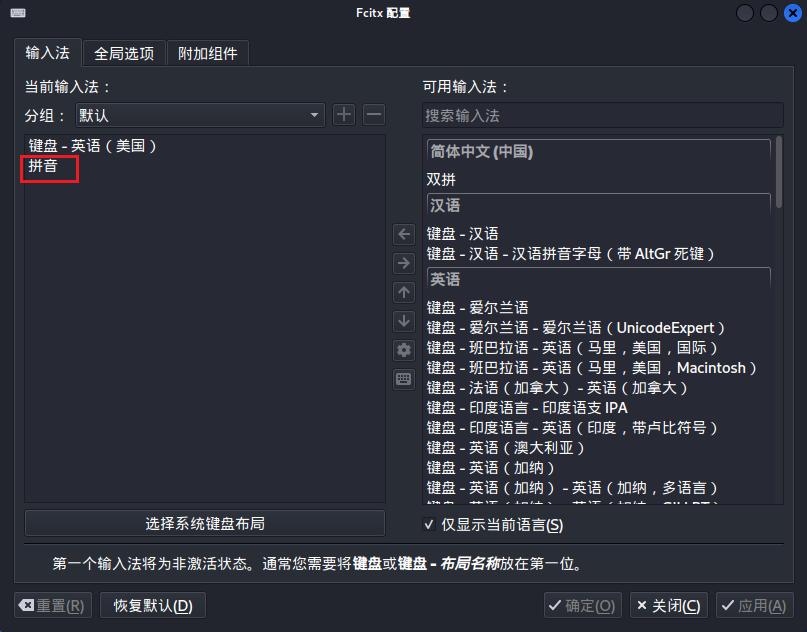Click the keyboard layout icon button
Viewport: 807px width, 632px height.
point(404,379)
